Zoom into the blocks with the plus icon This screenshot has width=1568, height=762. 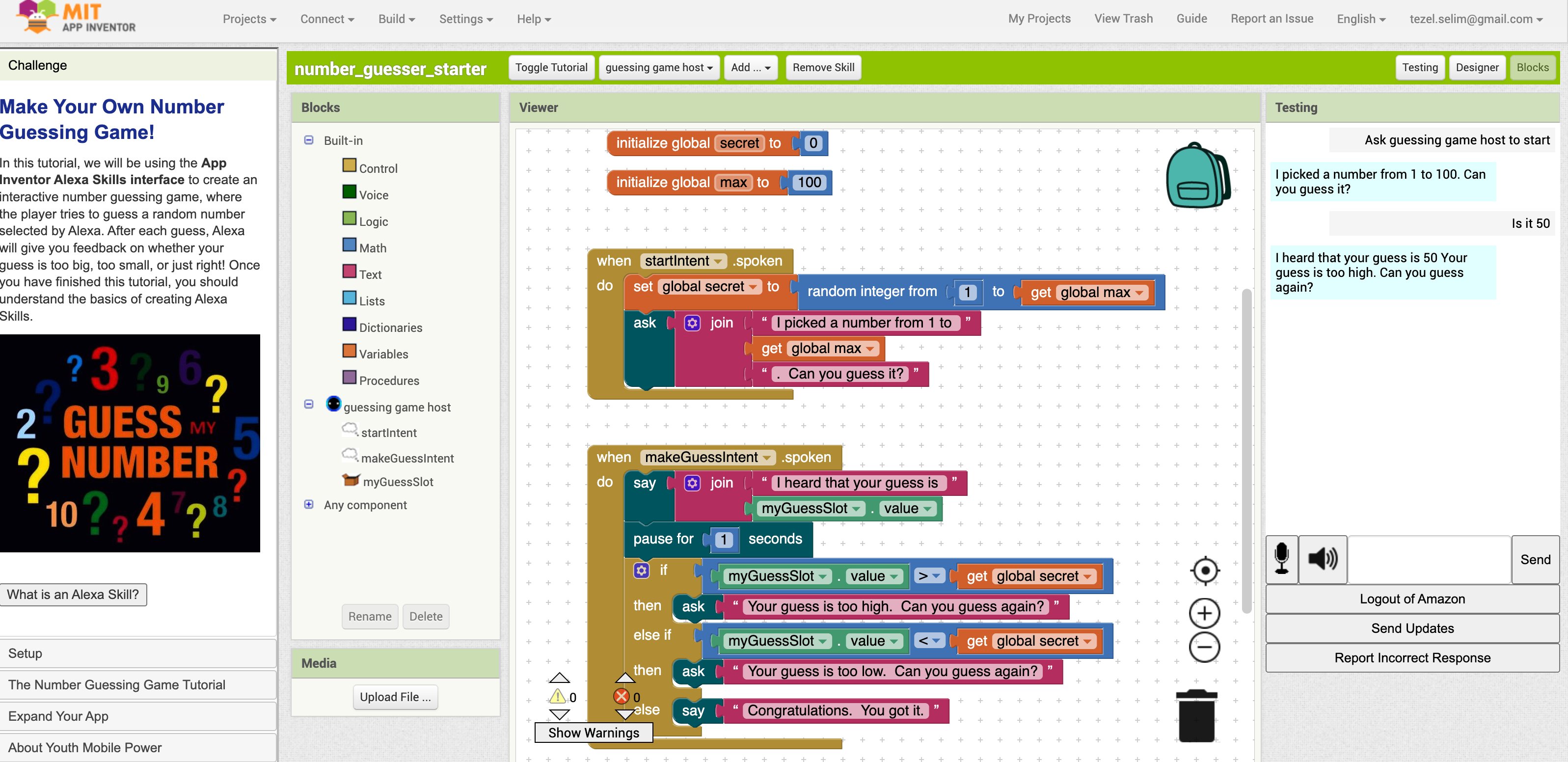[1205, 613]
